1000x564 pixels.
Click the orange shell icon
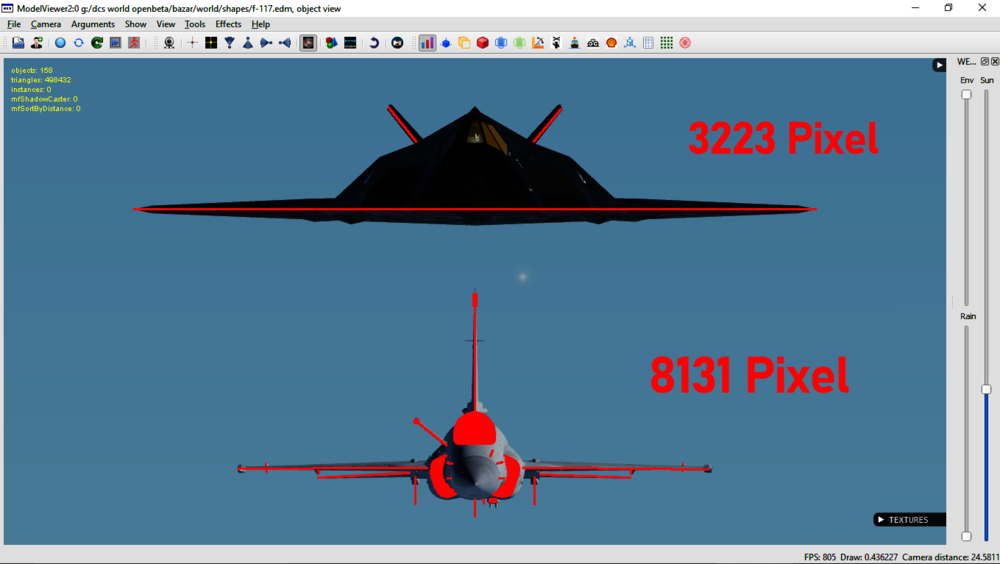tap(612, 43)
